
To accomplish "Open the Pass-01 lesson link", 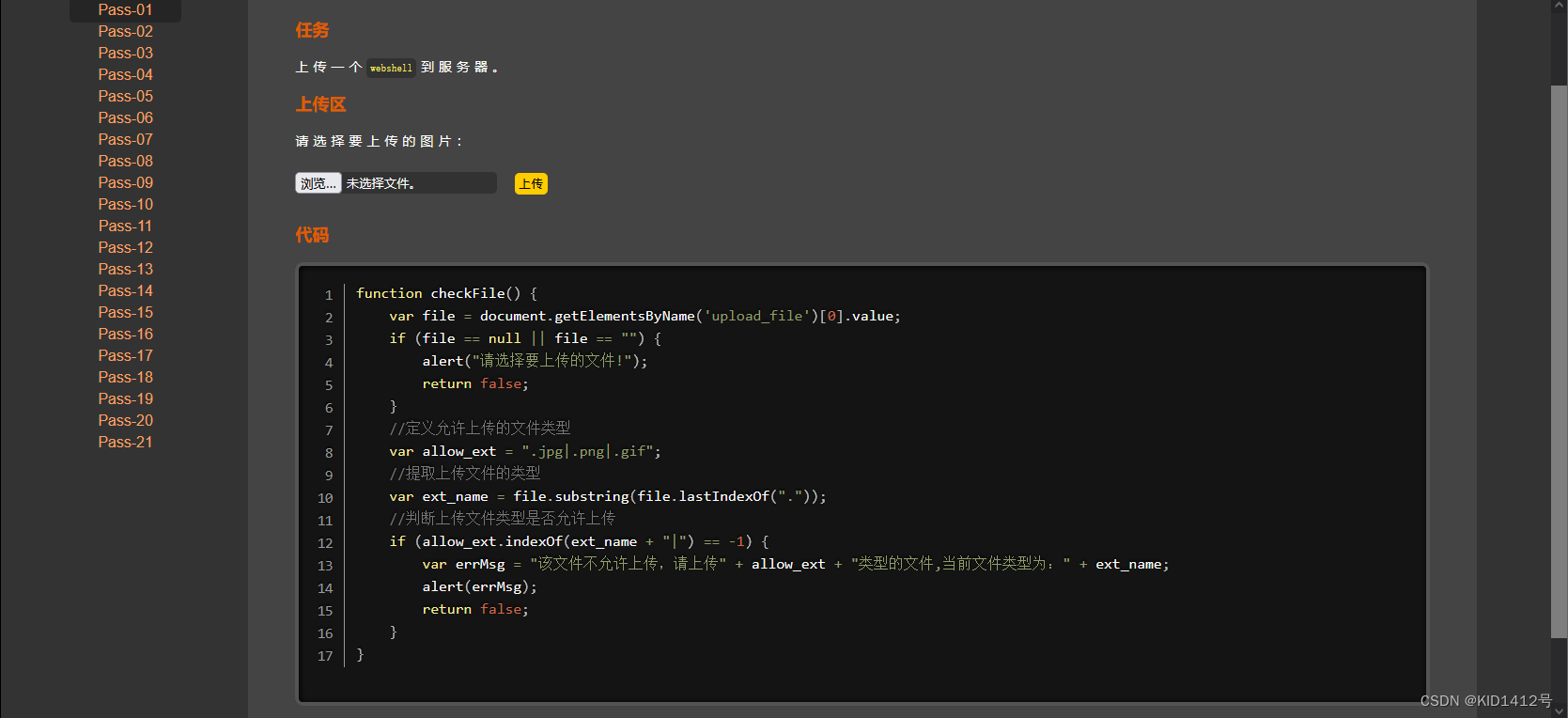I will (125, 9).
